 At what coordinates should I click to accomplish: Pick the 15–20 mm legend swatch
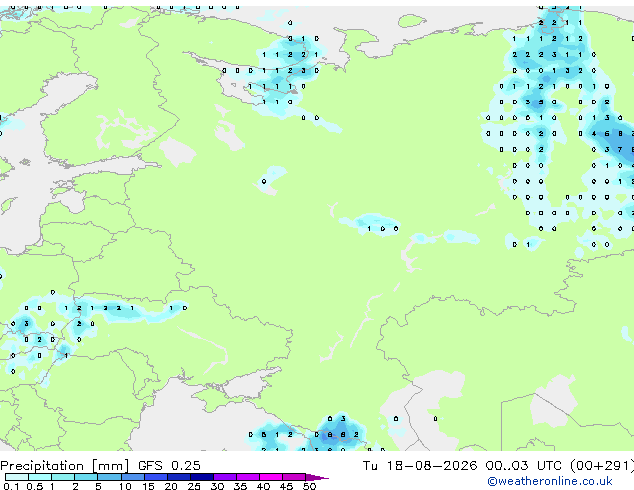[156, 477]
